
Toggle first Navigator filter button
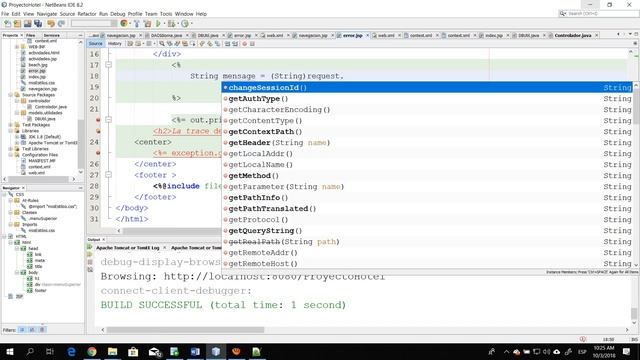[22, 330]
